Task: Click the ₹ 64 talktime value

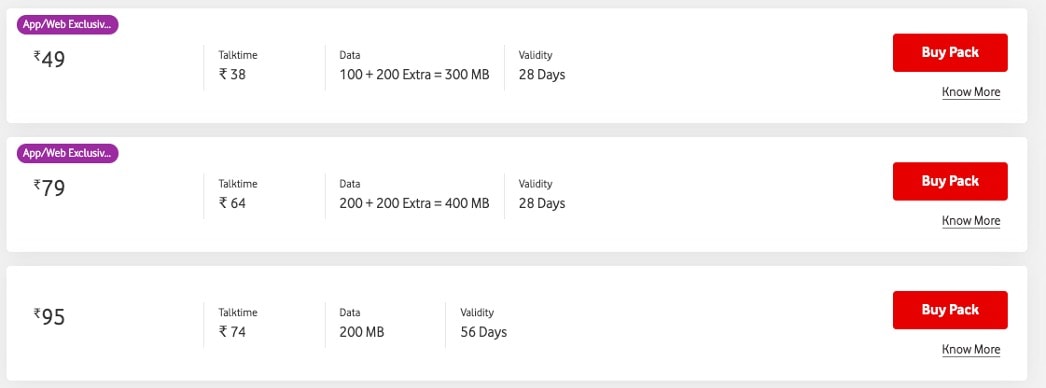Action: coord(232,203)
